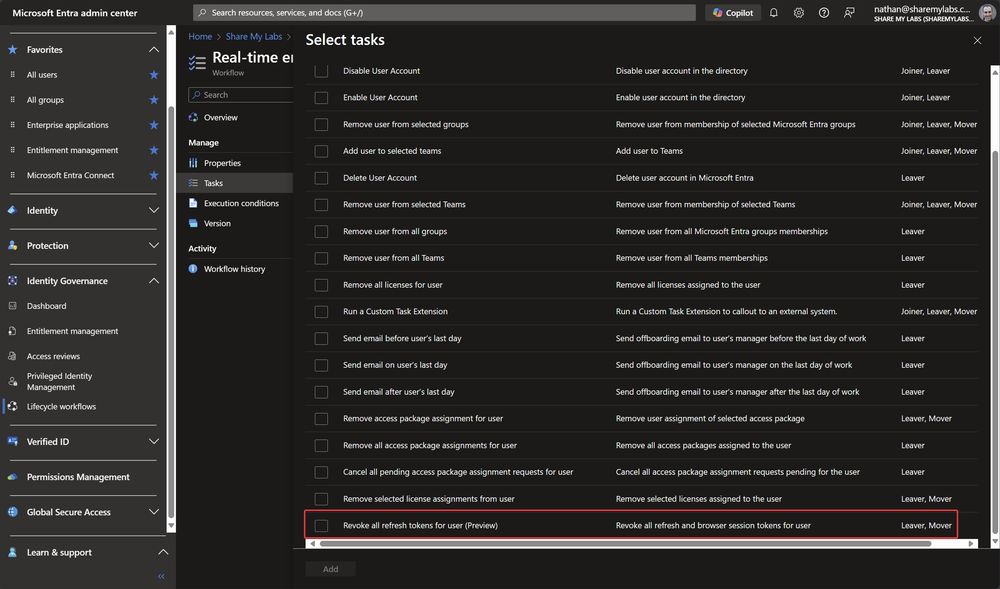Image resolution: width=1000 pixels, height=589 pixels.
Task: Click the Overview icon in workflow menu
Action: (x=193, y=117)
